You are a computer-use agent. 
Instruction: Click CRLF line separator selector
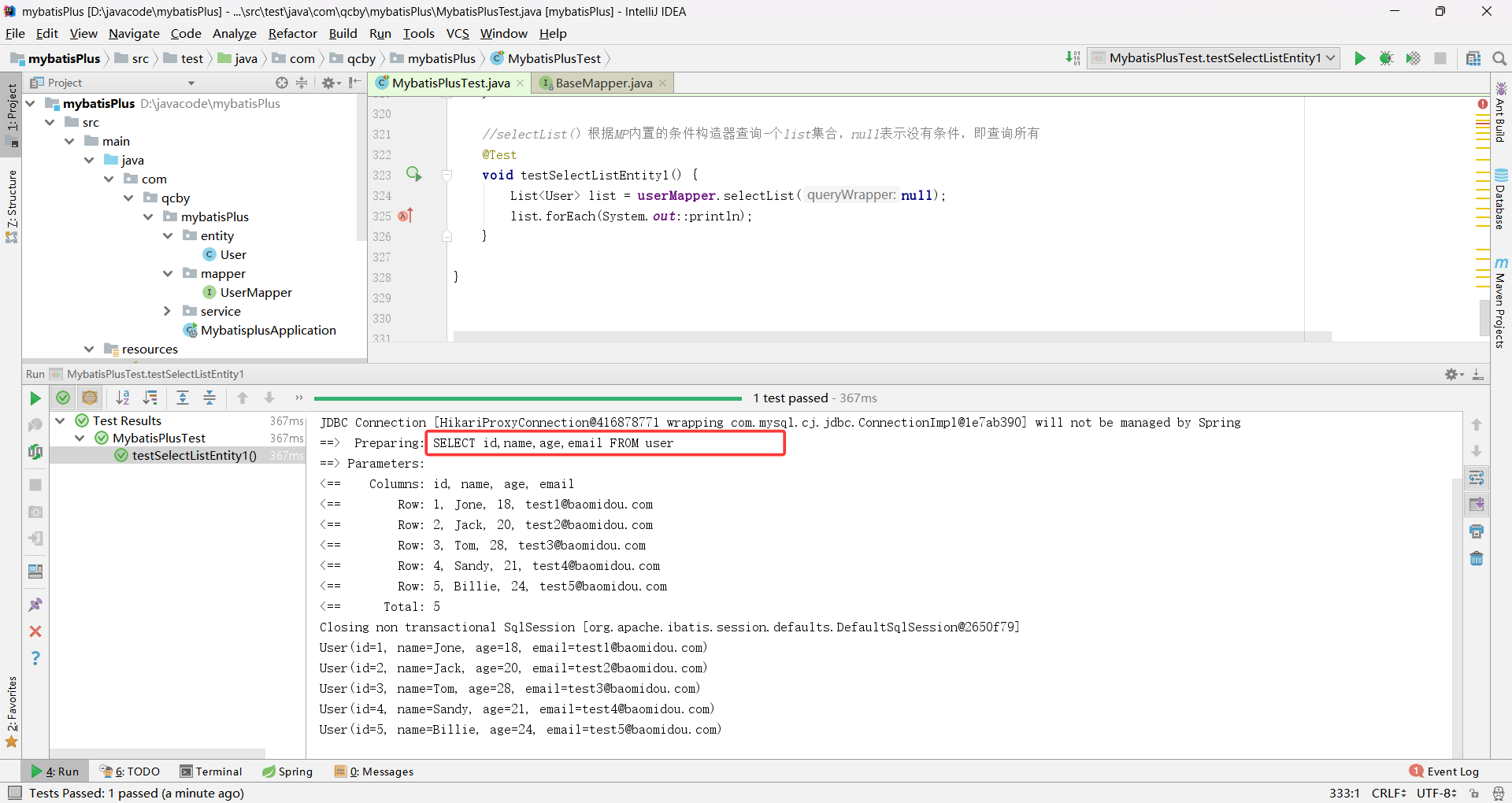[x=1388, y=793]
